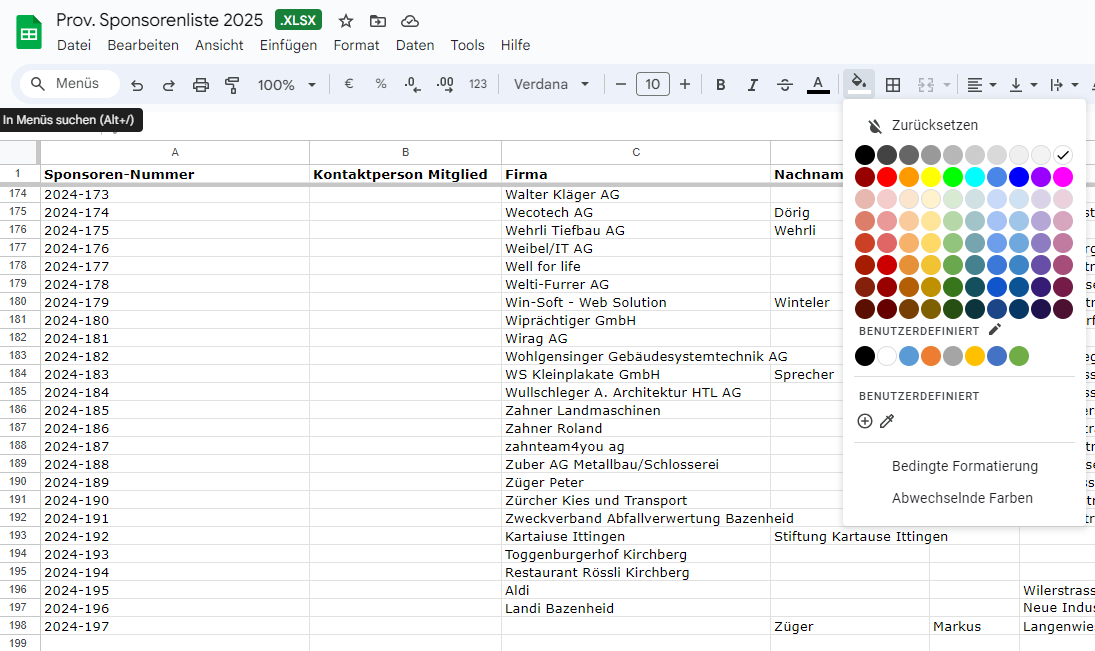This screenshot has height=651, width=1095.
Task: Open Bedingte Formatierung
Action: click(x=964, y=467)
